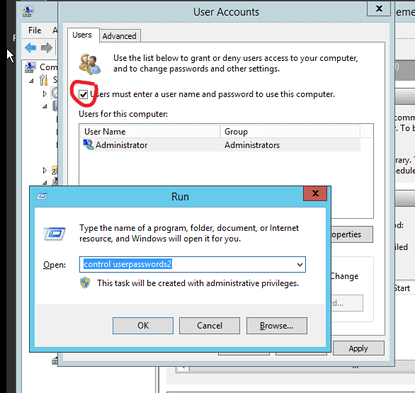Viewport: 415px width, 393px height.
Task: Click the Run dialog title bar icon
Action: [x=42, y=196]
